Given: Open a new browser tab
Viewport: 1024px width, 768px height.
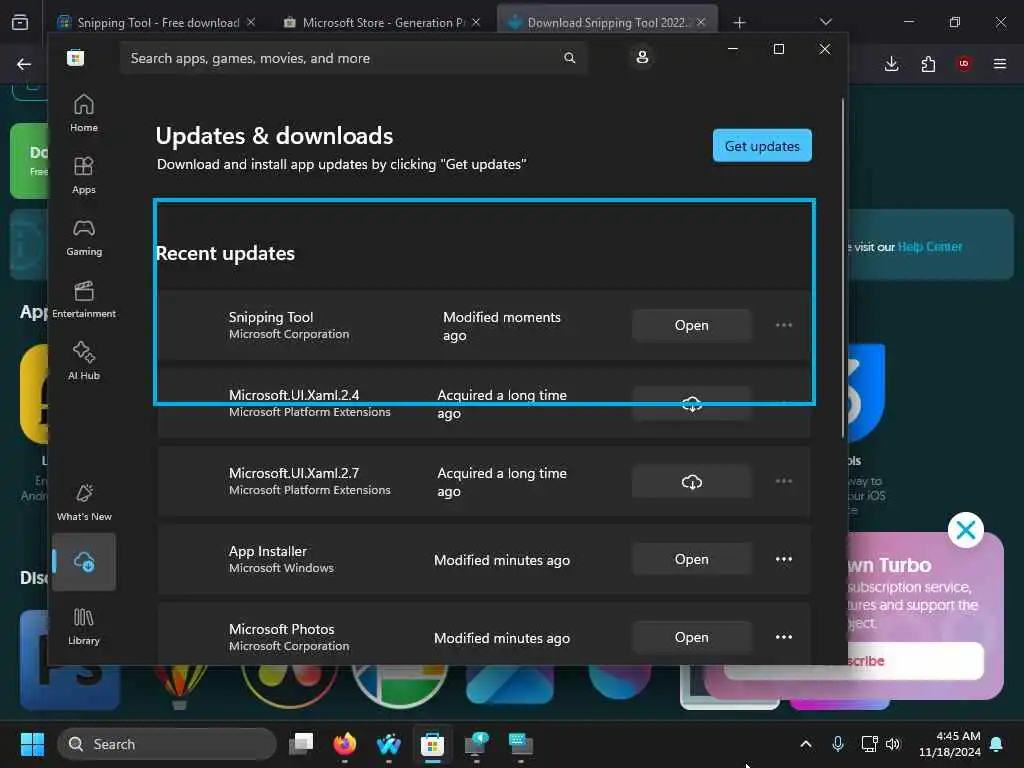Looking at the screenshot, I should coord(739,23).
